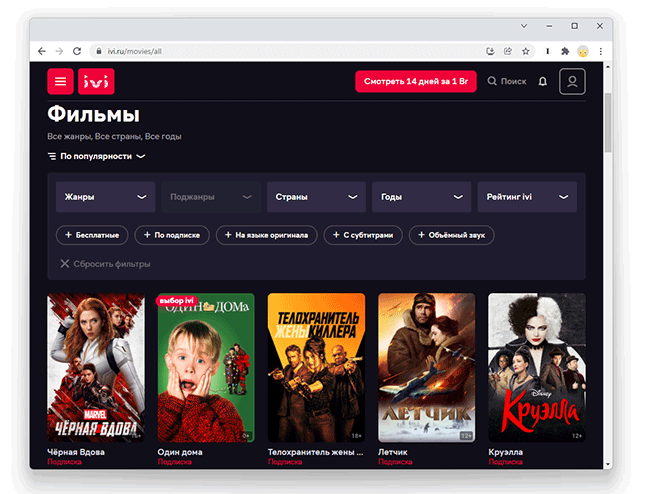Click the Телохранитель жены title link
This screenshot has width=650, height=494.
[x=315, y=452]
